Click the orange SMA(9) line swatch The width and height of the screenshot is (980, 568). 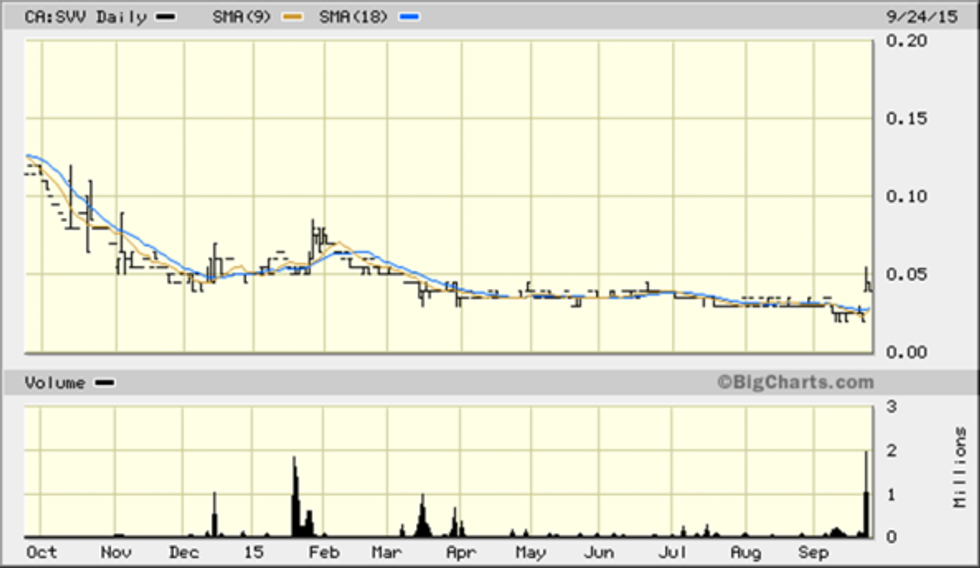pos(293,17)
